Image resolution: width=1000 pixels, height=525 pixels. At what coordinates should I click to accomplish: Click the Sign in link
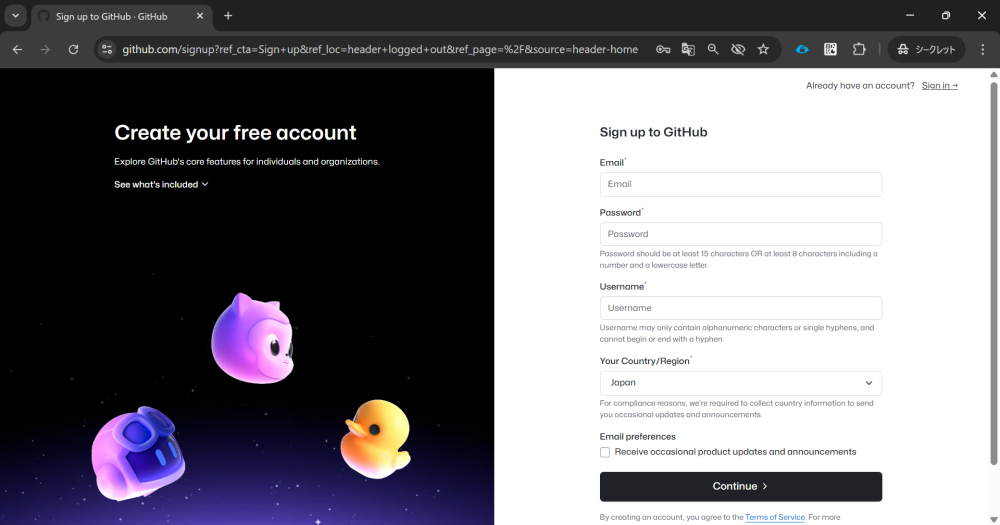tap(939, 85)
